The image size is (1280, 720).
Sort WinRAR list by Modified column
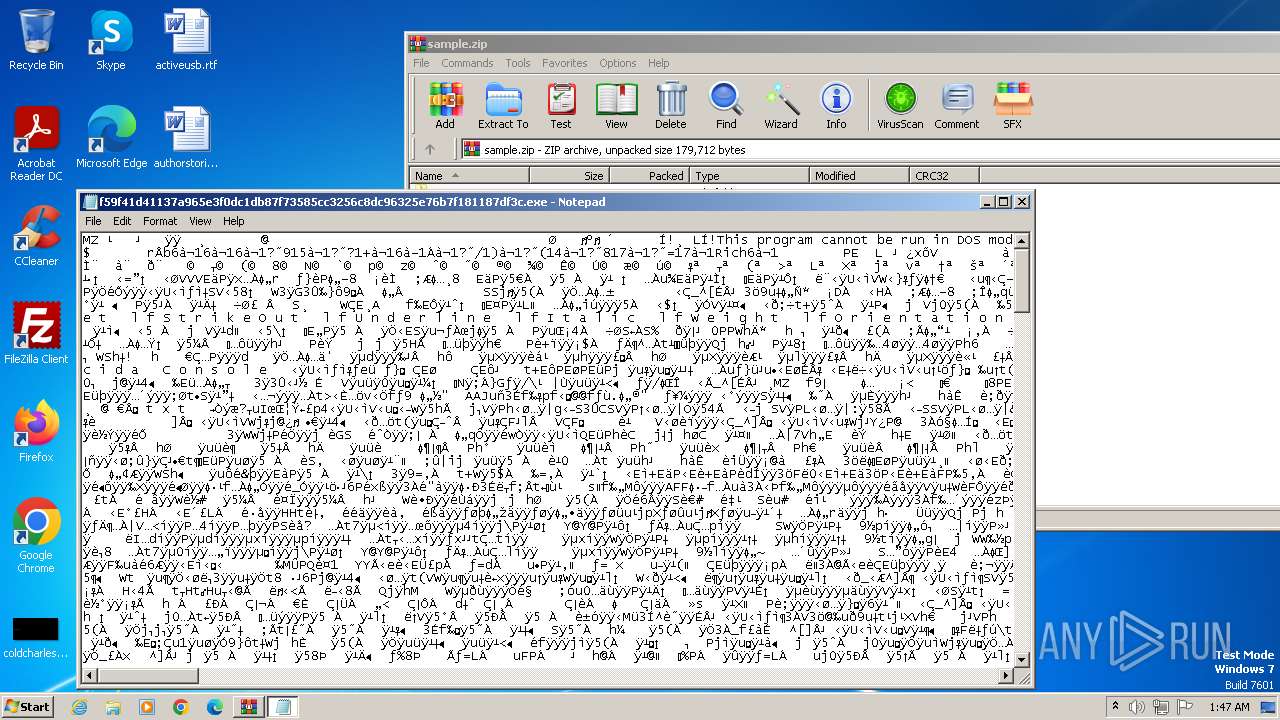(859, 175)
